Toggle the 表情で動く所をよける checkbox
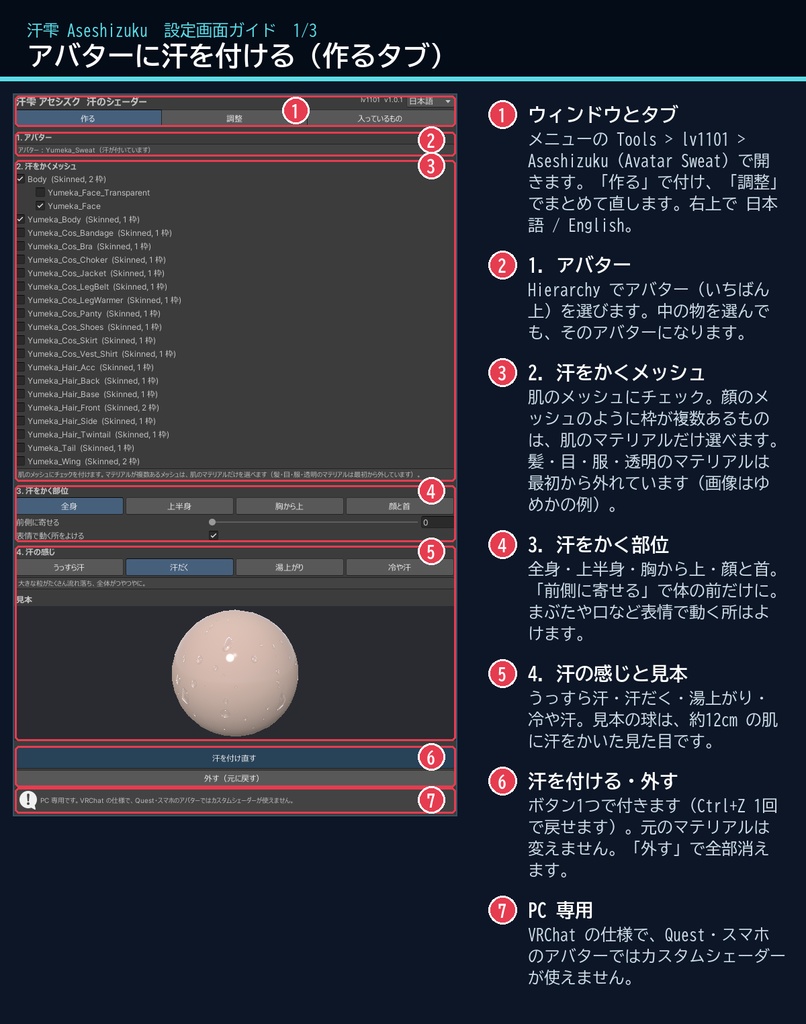806x1024 pixels. click(213, 536)
